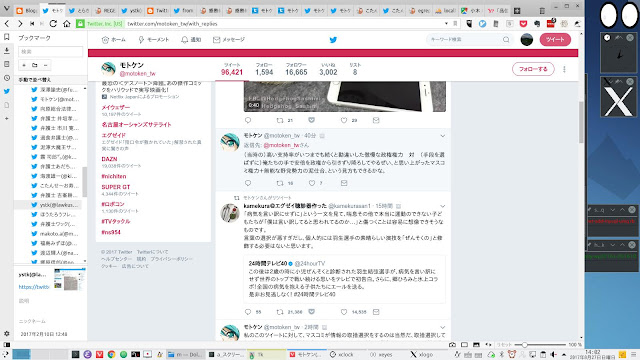Show profile Tweets count 96,421 tab

pyautogui.click(x=232, y=69)
